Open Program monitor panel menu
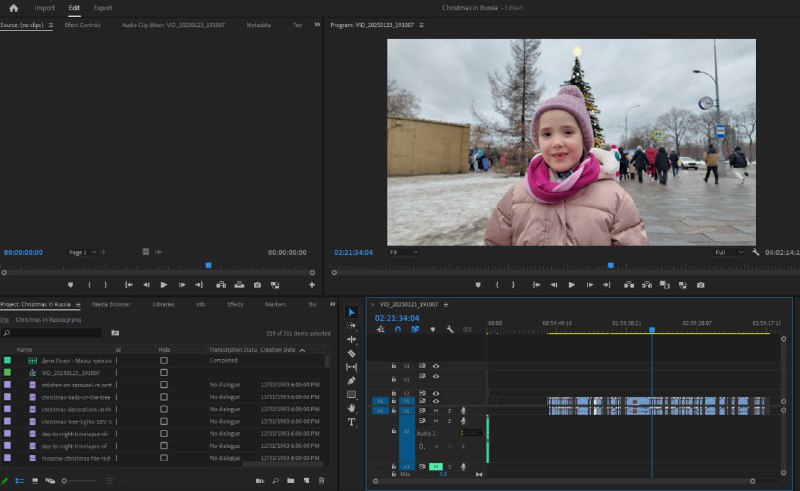The height and width of the screenshot is (491, 800). tap(421, 25)
